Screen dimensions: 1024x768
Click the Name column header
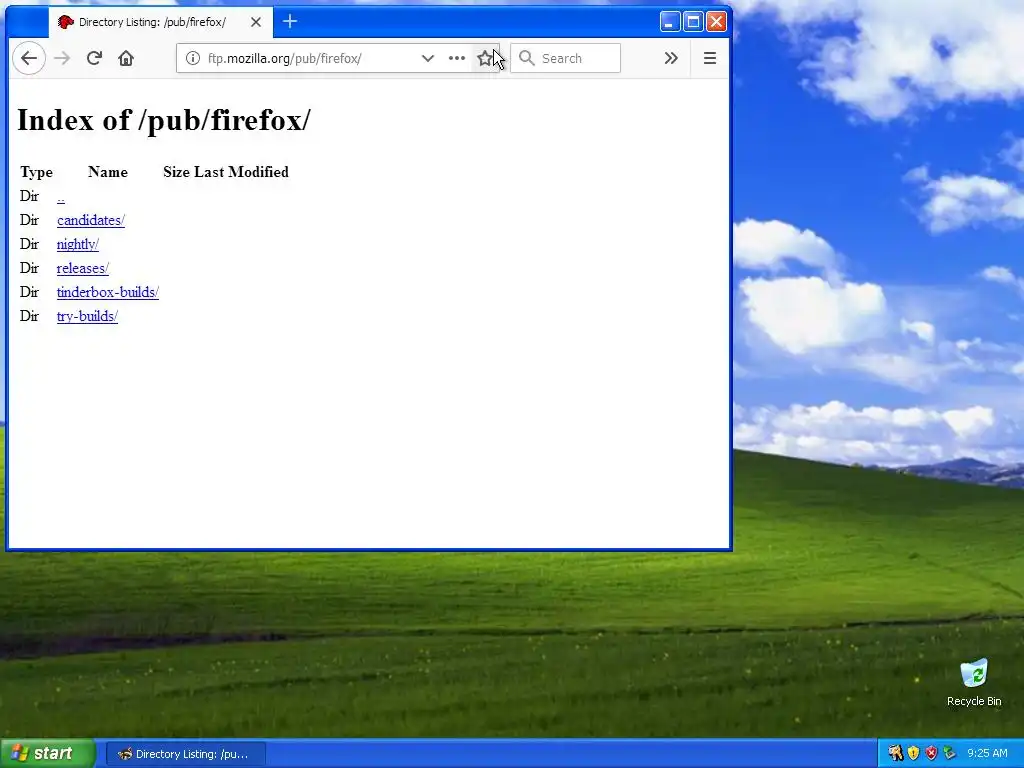(108, 172)
